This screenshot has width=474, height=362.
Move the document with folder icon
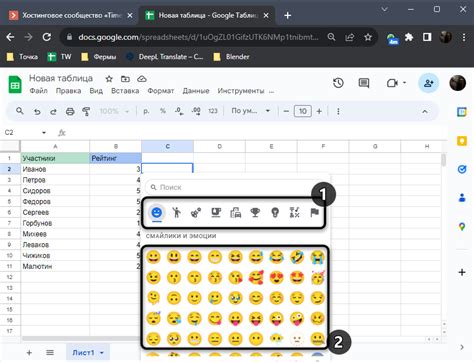click(x=125, y=79)
